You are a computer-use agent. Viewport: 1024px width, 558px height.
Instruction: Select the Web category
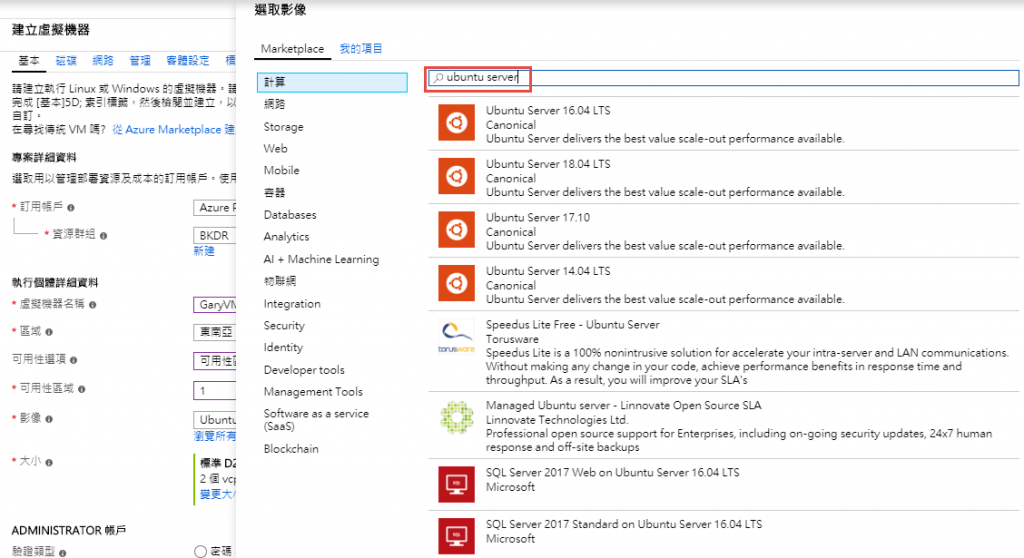[x=276, y=148]
